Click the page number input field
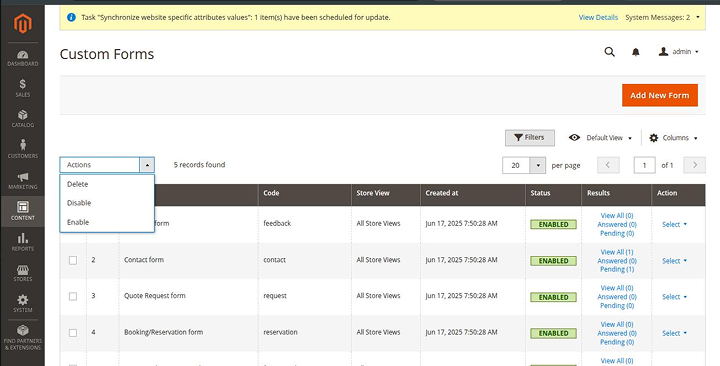This screenshot has height=366, width=720. click(x=644, y=165)
